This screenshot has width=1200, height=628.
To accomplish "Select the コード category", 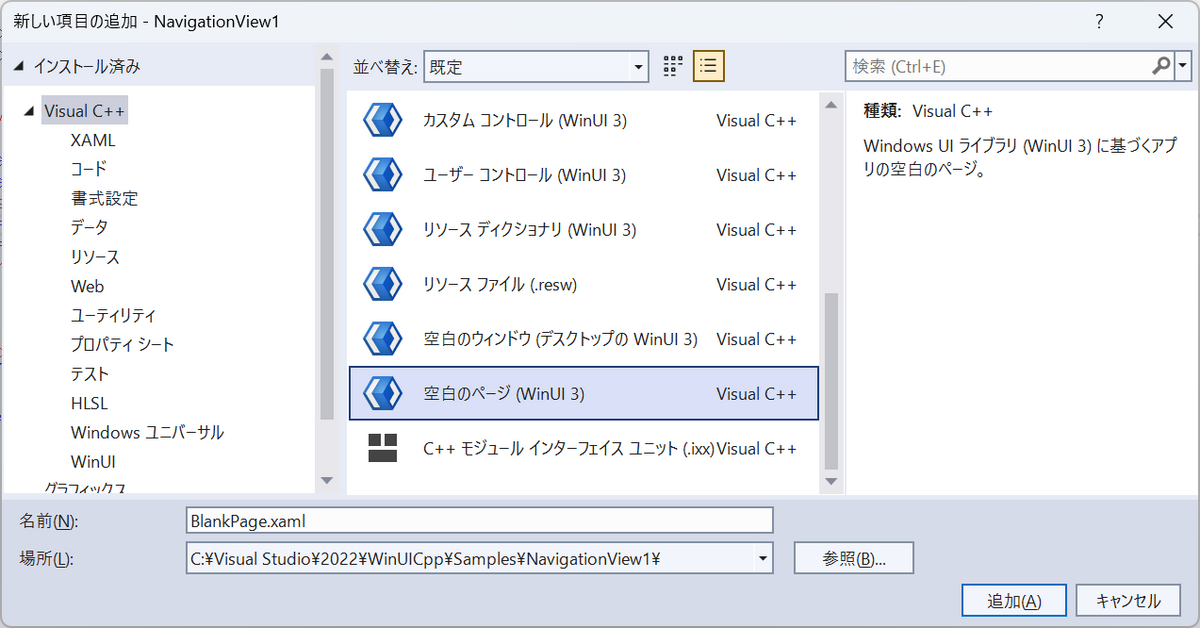I will coord(88,169).
